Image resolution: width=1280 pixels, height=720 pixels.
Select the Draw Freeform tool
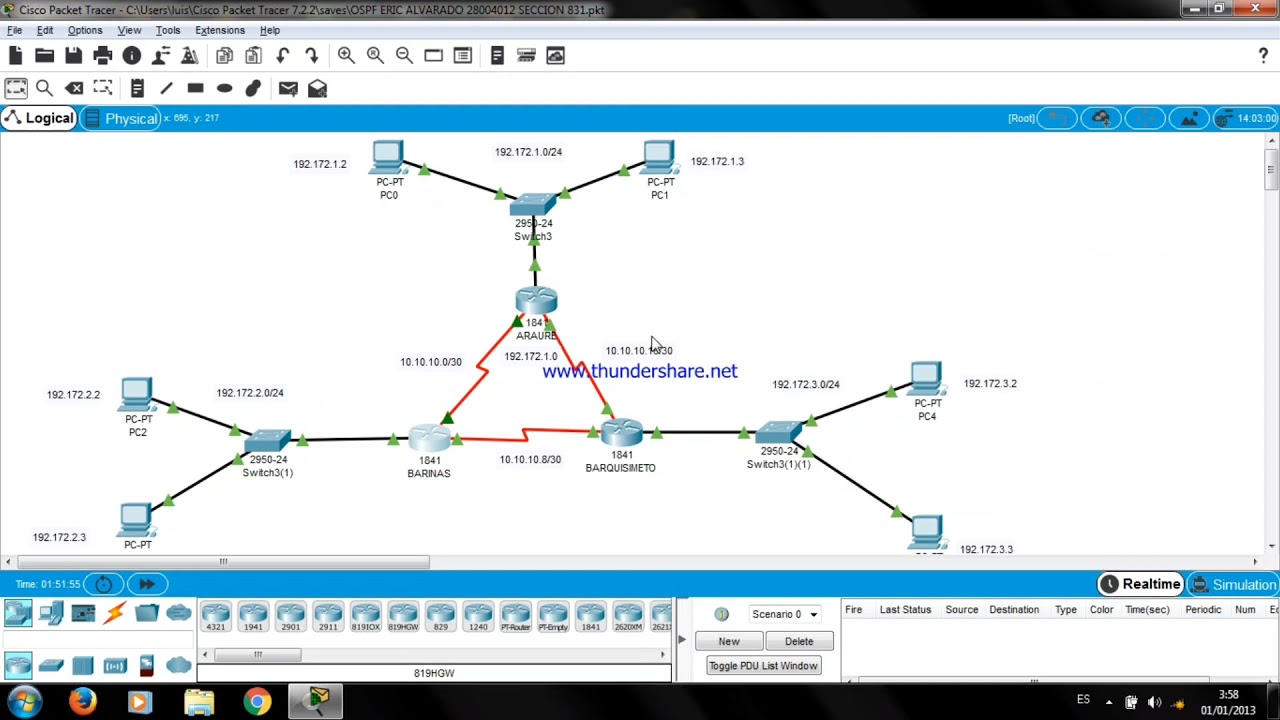pos(253,88)
